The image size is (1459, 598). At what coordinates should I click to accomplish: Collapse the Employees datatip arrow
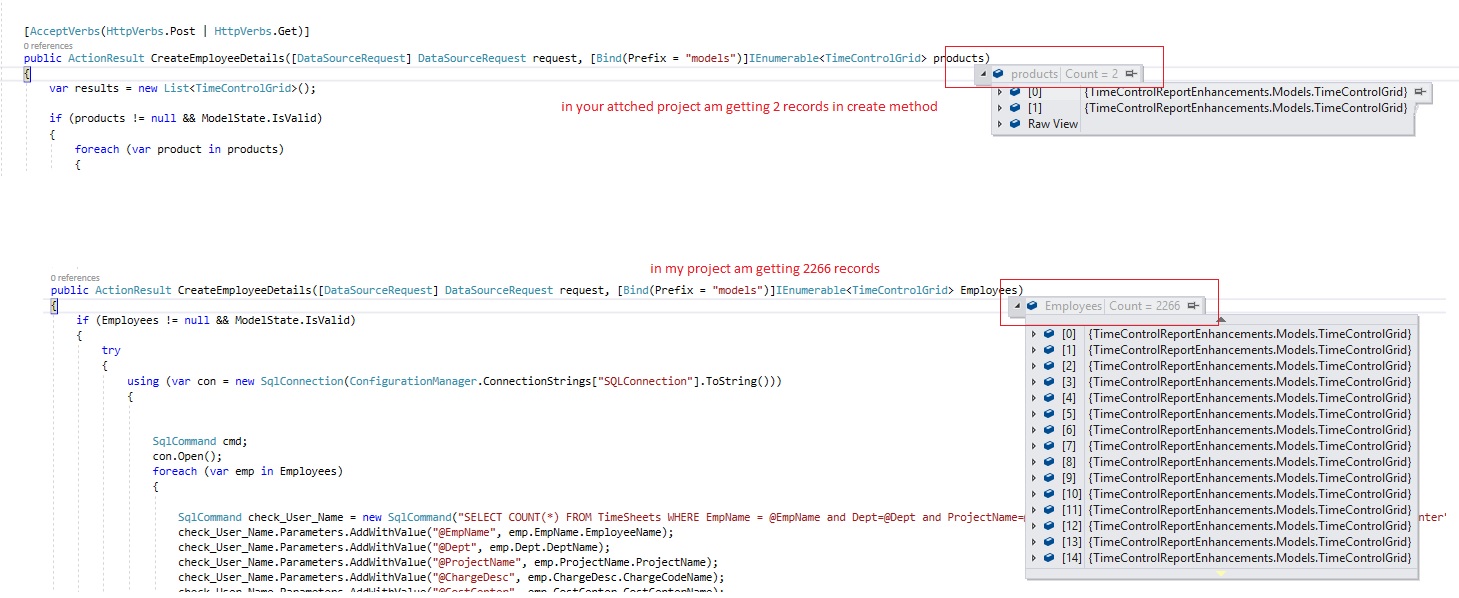tap(1018, 306)
